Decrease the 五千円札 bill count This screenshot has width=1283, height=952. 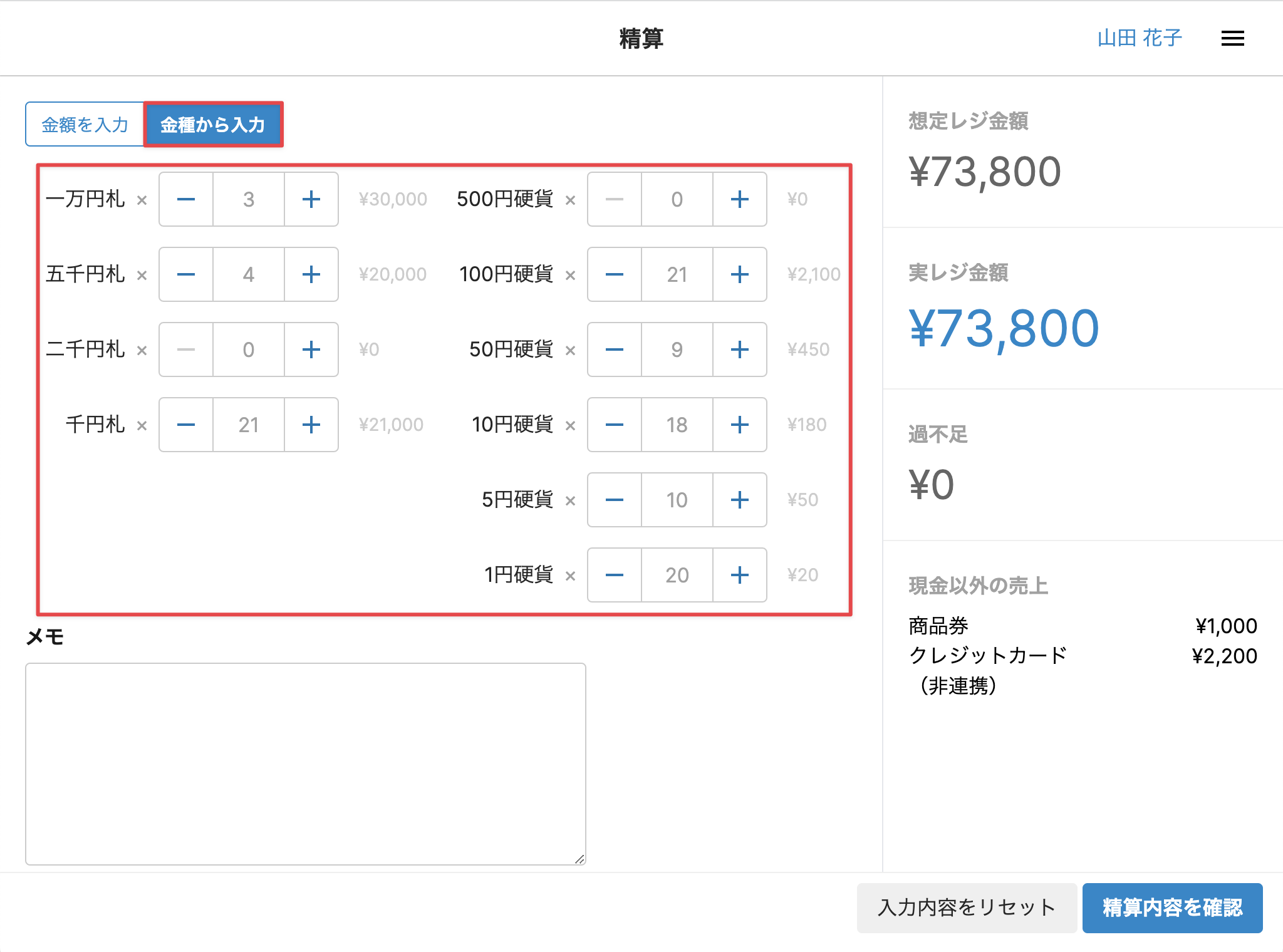click(186, 274)
